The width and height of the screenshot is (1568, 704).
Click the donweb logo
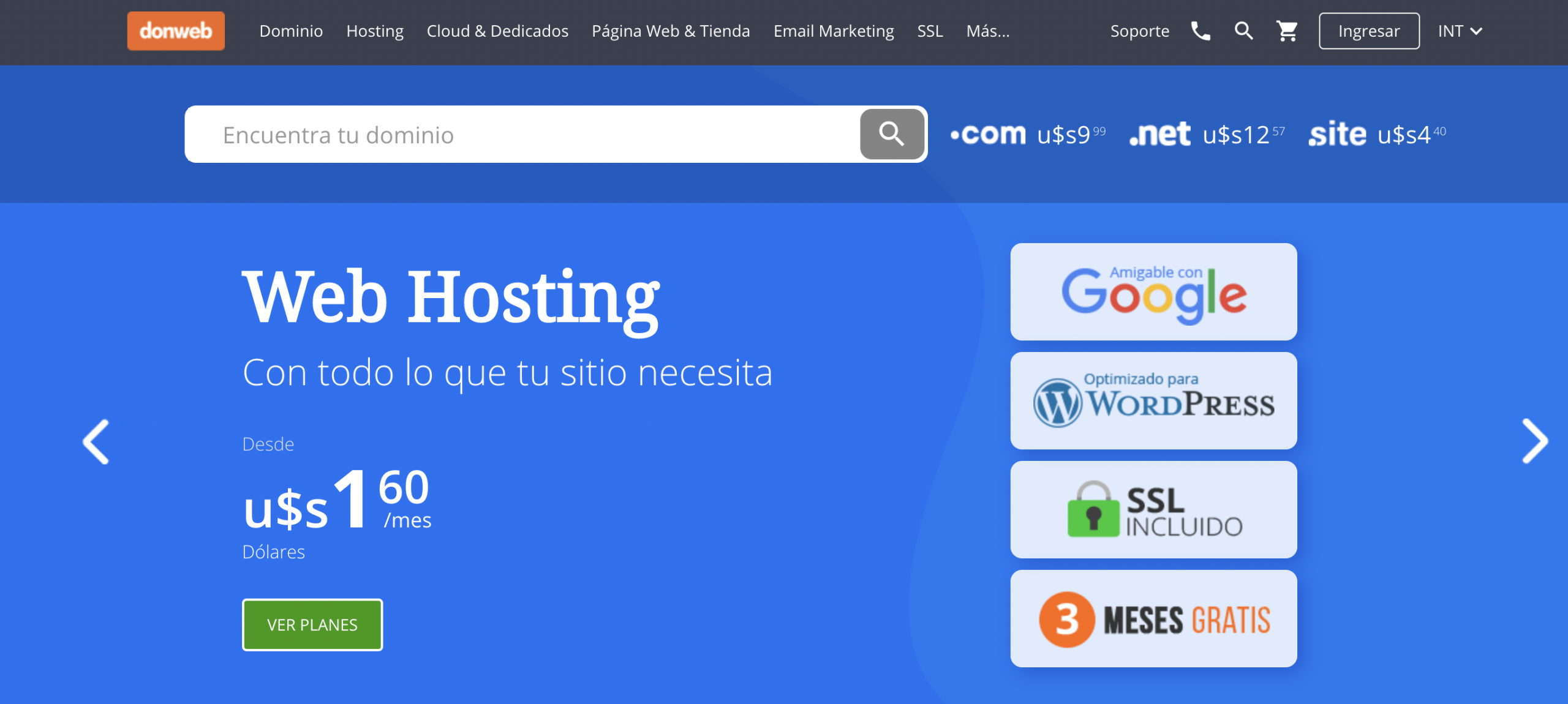pos(176,31)
